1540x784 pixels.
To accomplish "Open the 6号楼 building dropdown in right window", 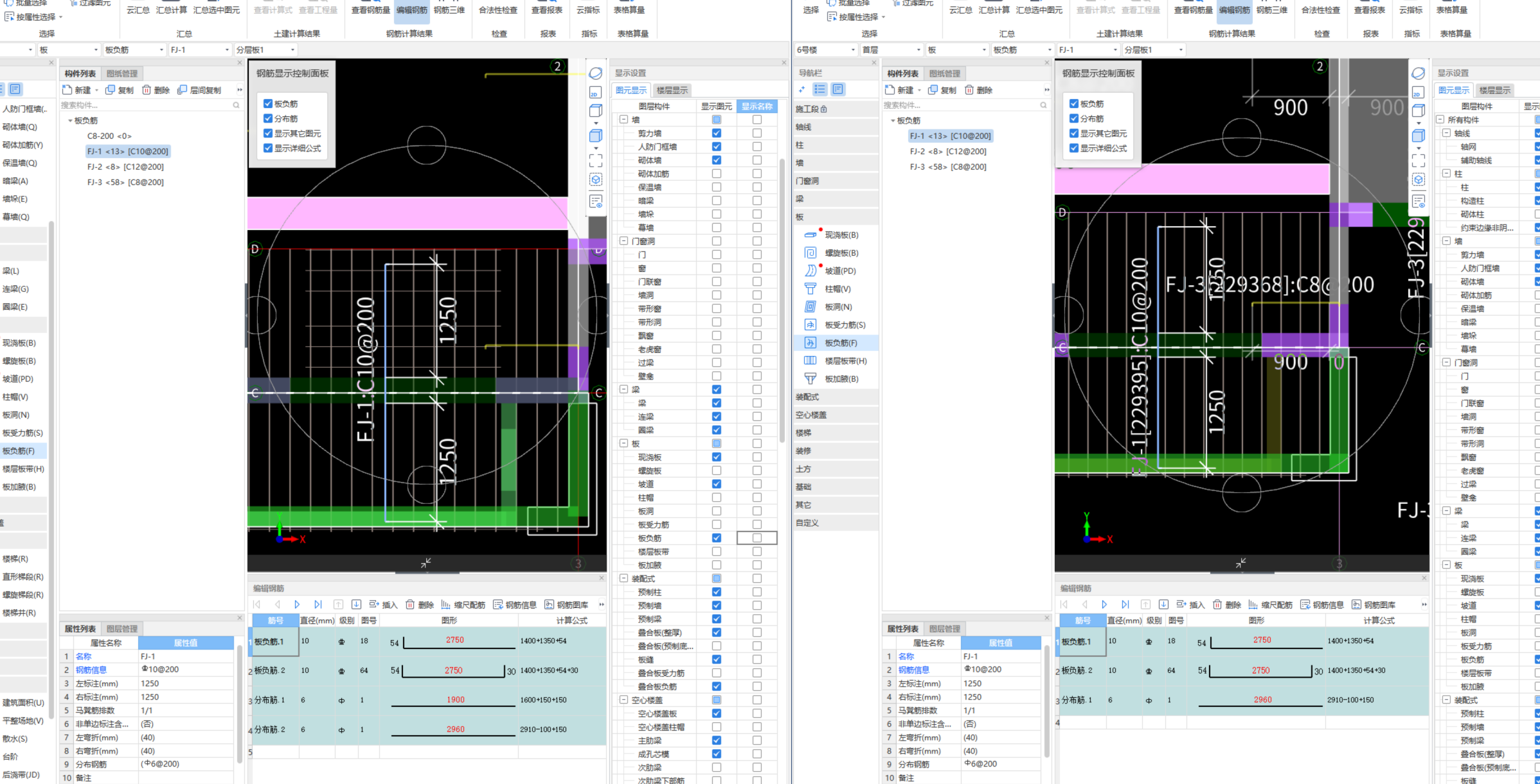I will 825,49.
